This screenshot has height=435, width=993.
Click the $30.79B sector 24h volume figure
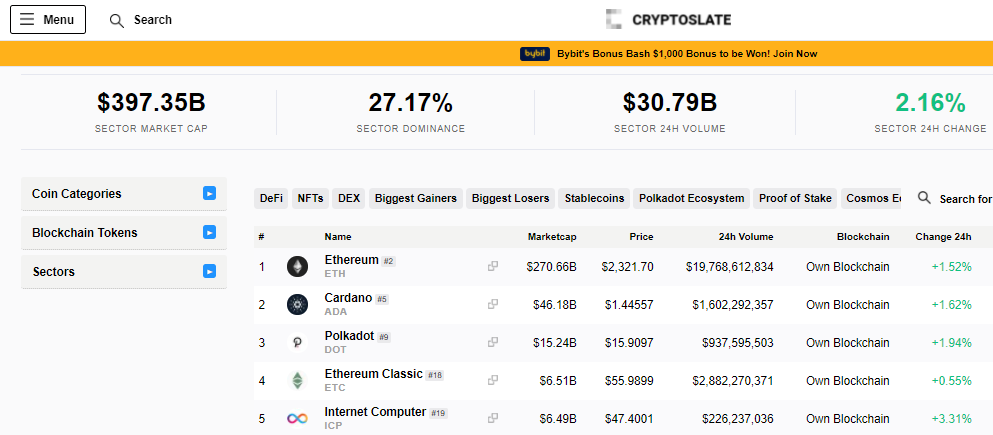pyautogui.click(x=670, y=103)
